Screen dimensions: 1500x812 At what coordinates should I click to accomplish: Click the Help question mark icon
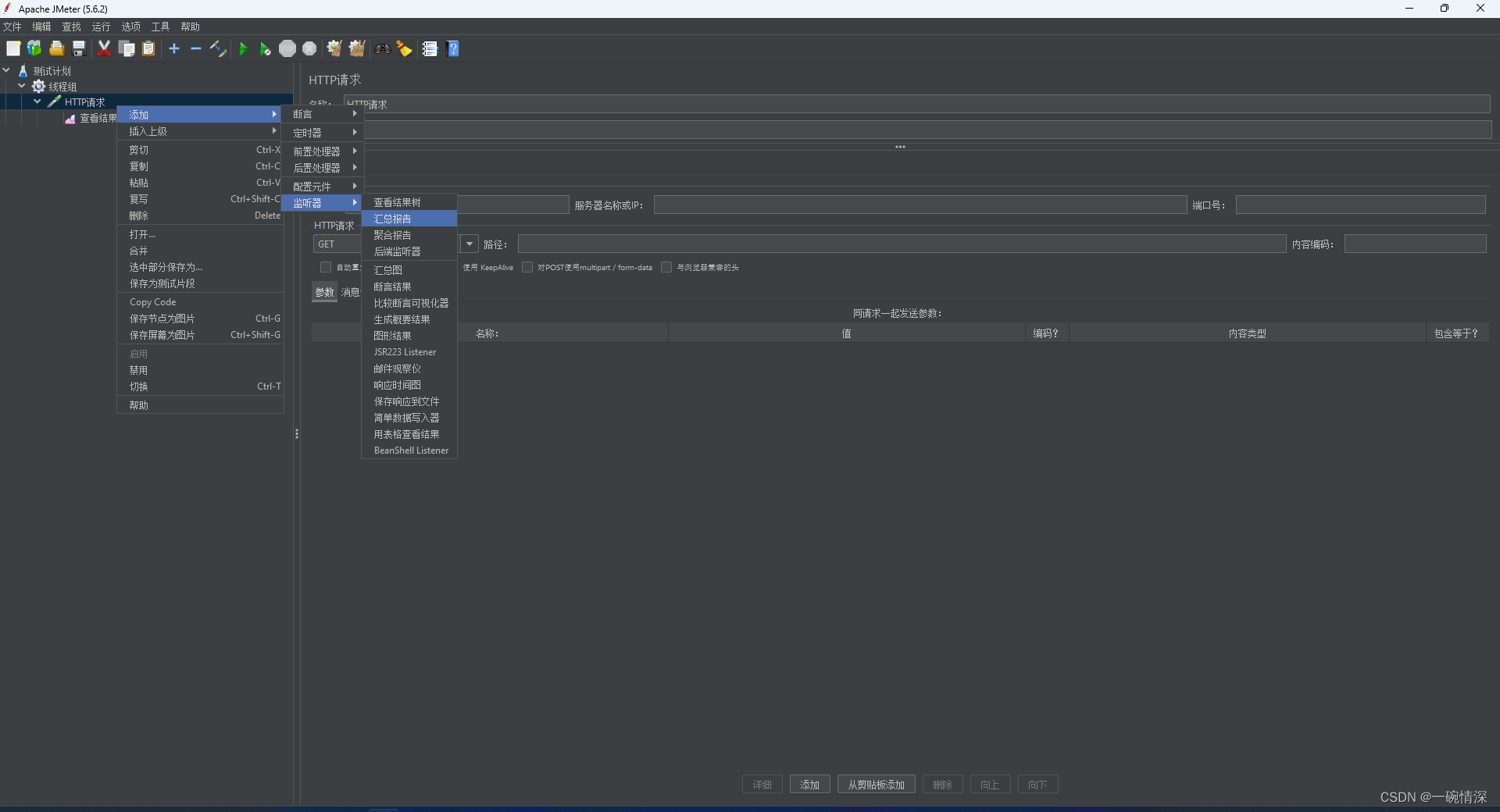[x=453, y=48]
